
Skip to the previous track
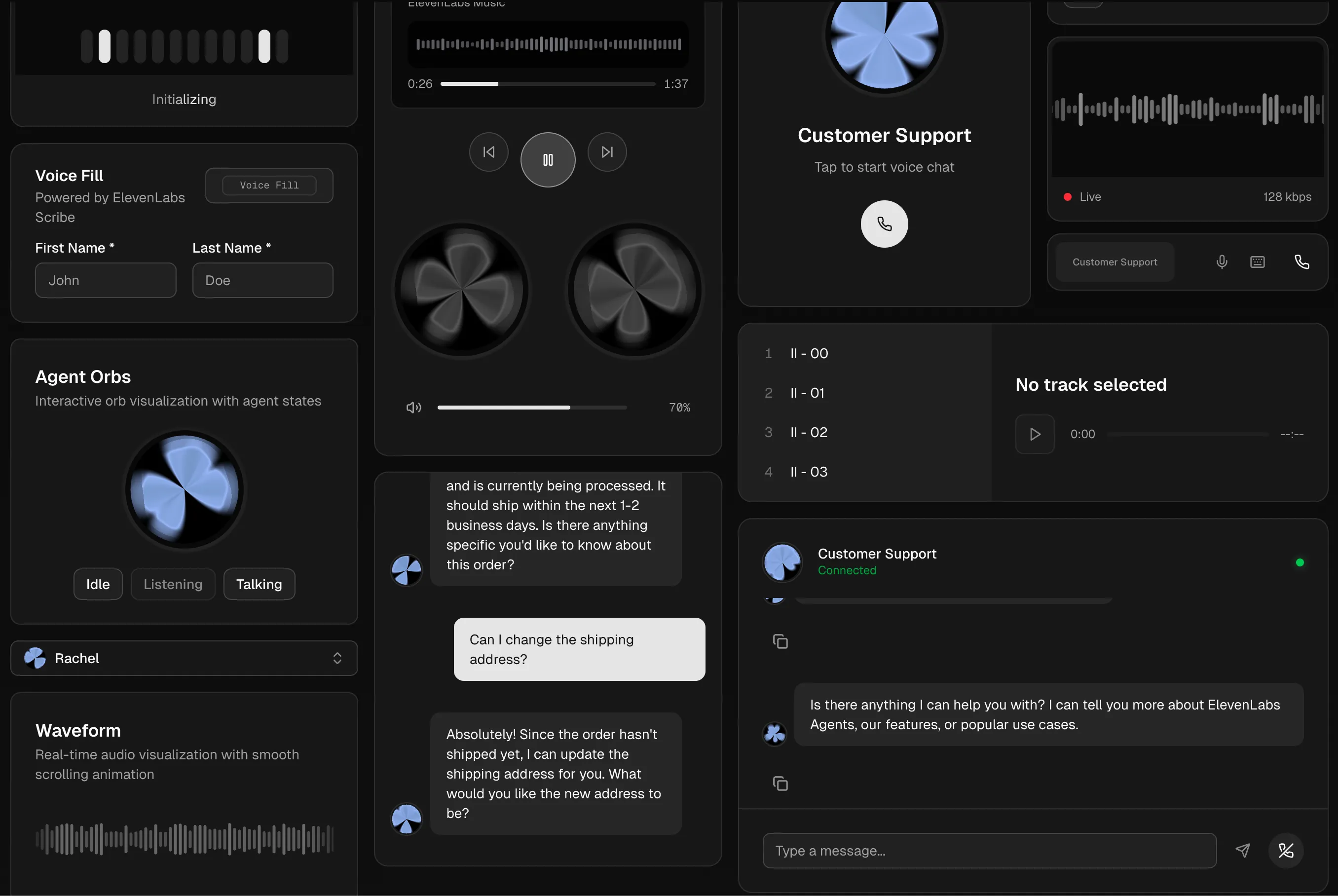coord(488,152)
